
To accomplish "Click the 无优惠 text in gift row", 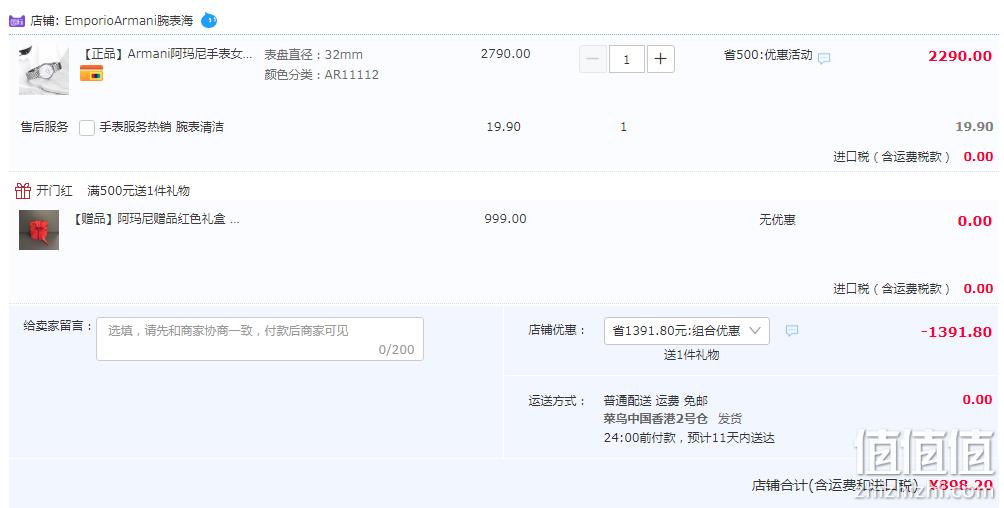I will pyautogui.click(x=777, y=220).
